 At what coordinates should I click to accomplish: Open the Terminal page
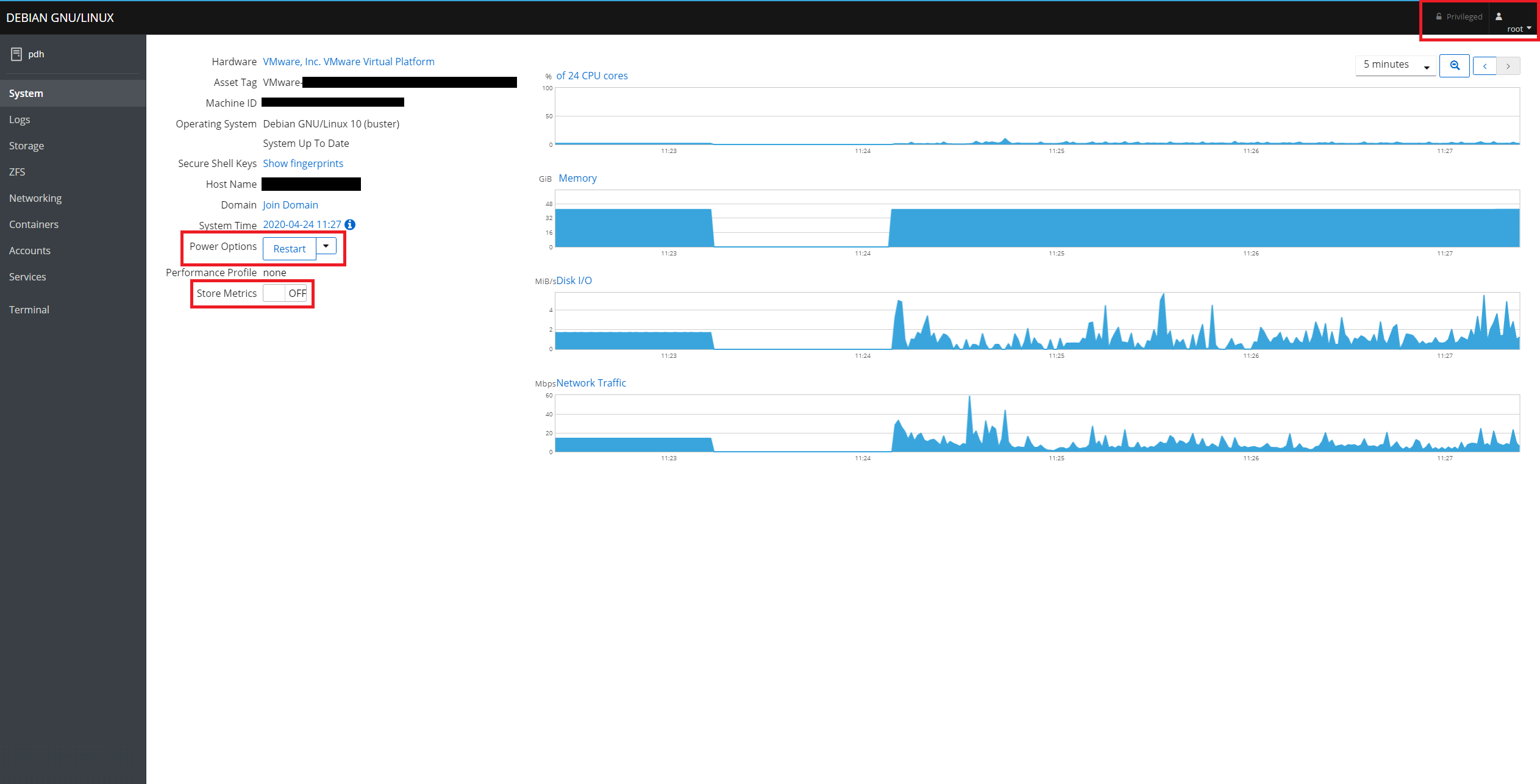click(x=29, y=310)
